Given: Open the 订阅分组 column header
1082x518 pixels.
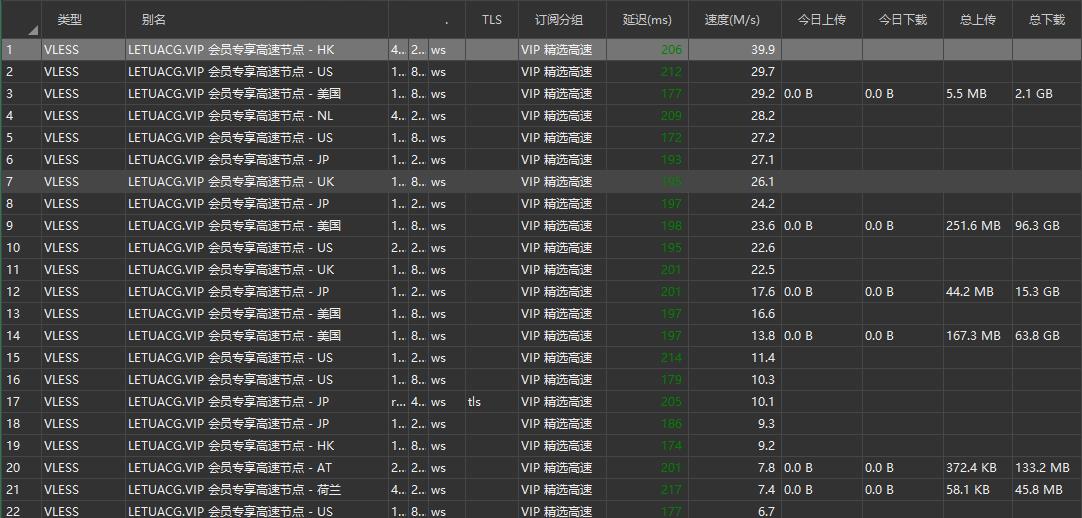Looking at the screenshot, I should 559,19.
